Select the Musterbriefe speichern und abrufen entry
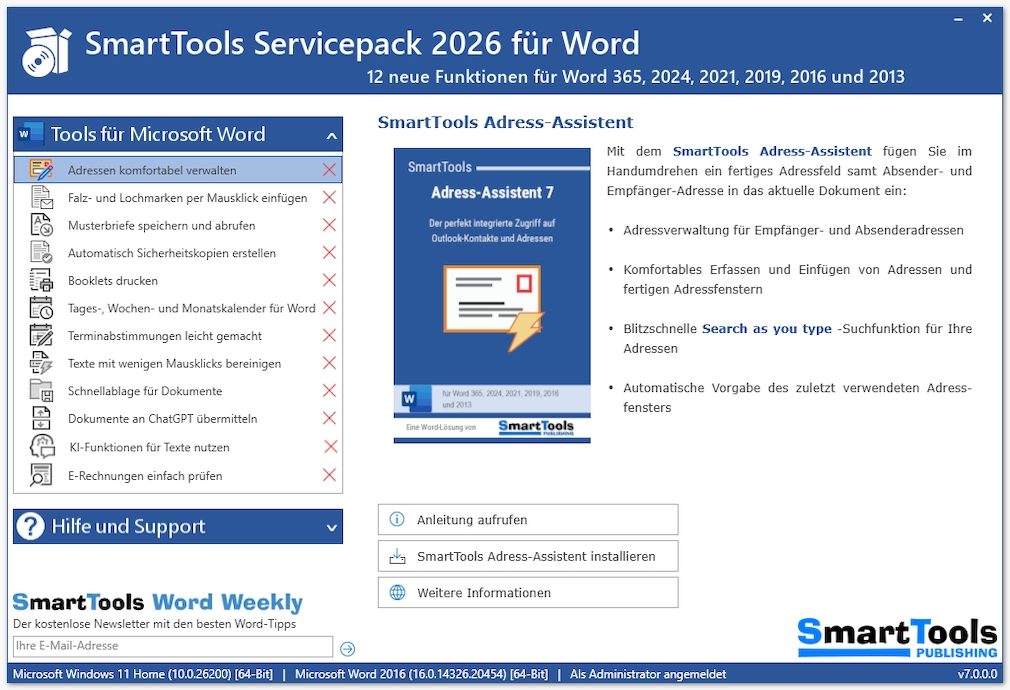This screenshot has width=1010, height=690. [x=160, y=225]
